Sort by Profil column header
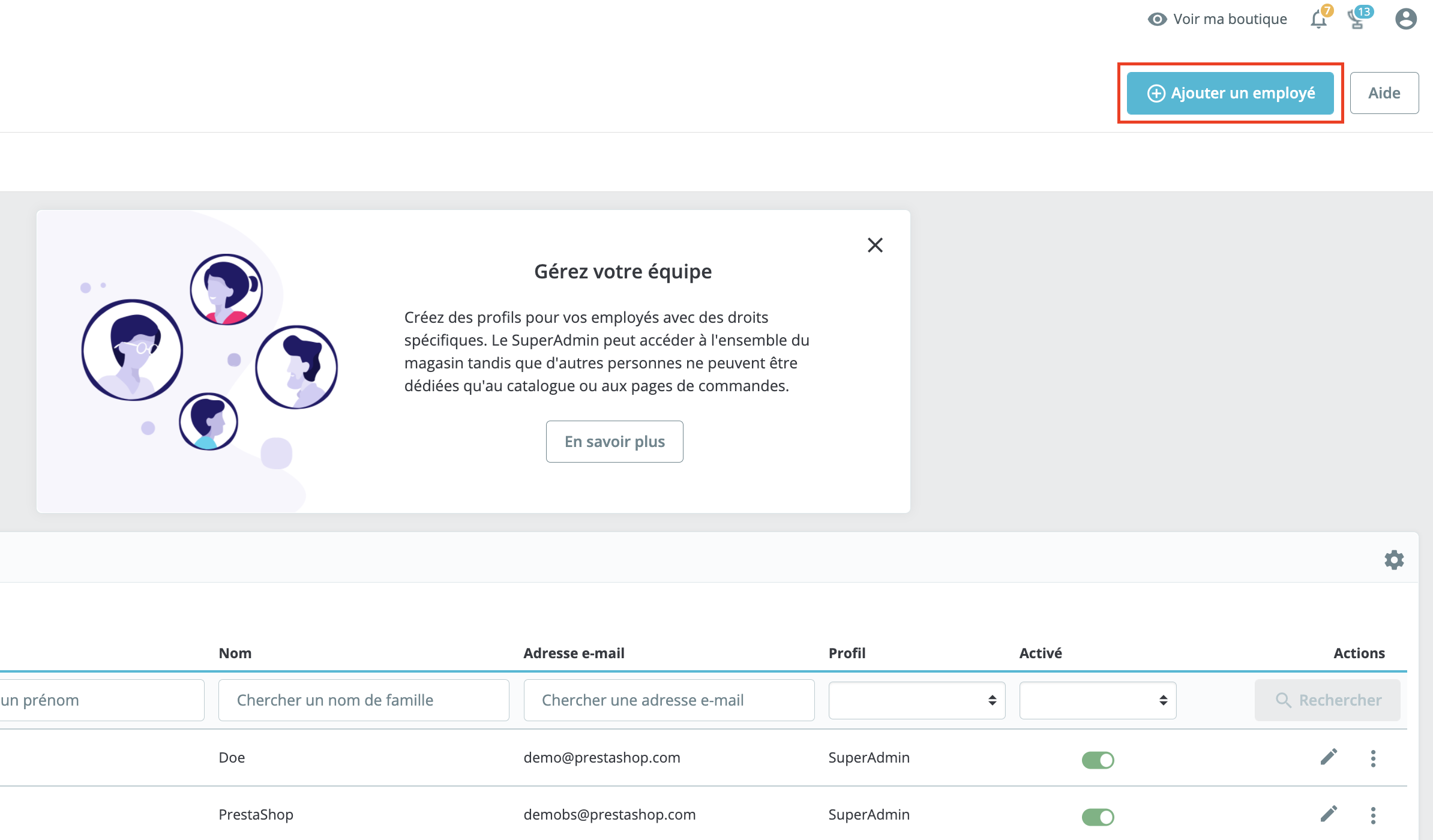This screenshot has width=1433, height=840. point(847,653)
